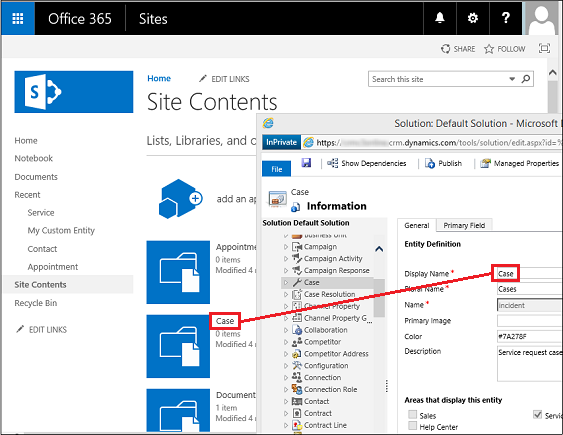Expand the Competitor tree node

point(286,342)
